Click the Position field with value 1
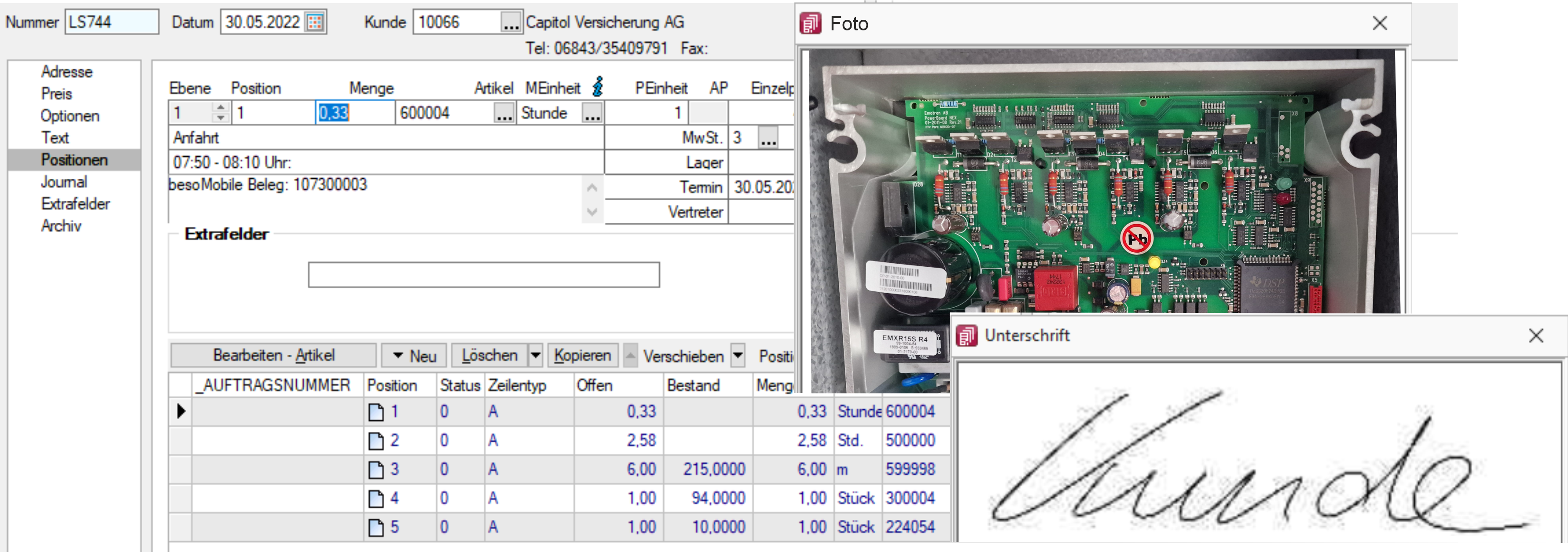 point(273,113)
